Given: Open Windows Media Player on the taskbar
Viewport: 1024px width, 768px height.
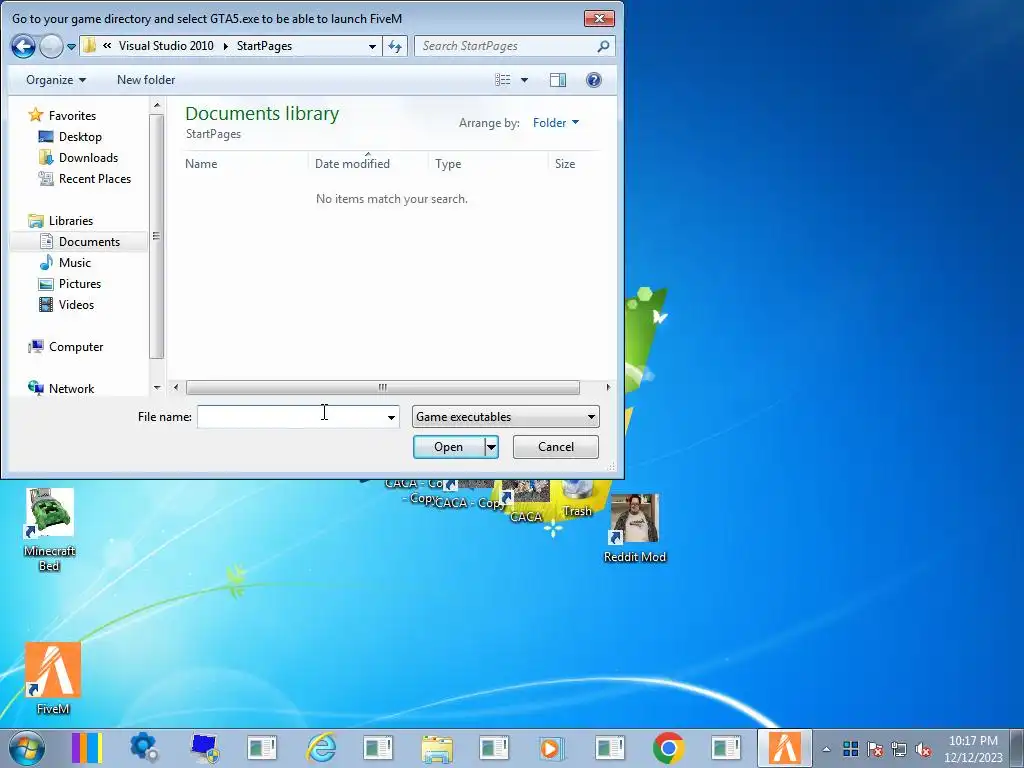Looking at the screenshot, I should 550,748.
